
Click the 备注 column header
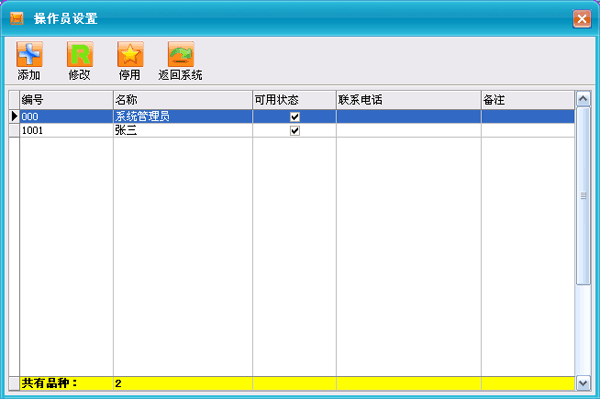tap(528, 100)
